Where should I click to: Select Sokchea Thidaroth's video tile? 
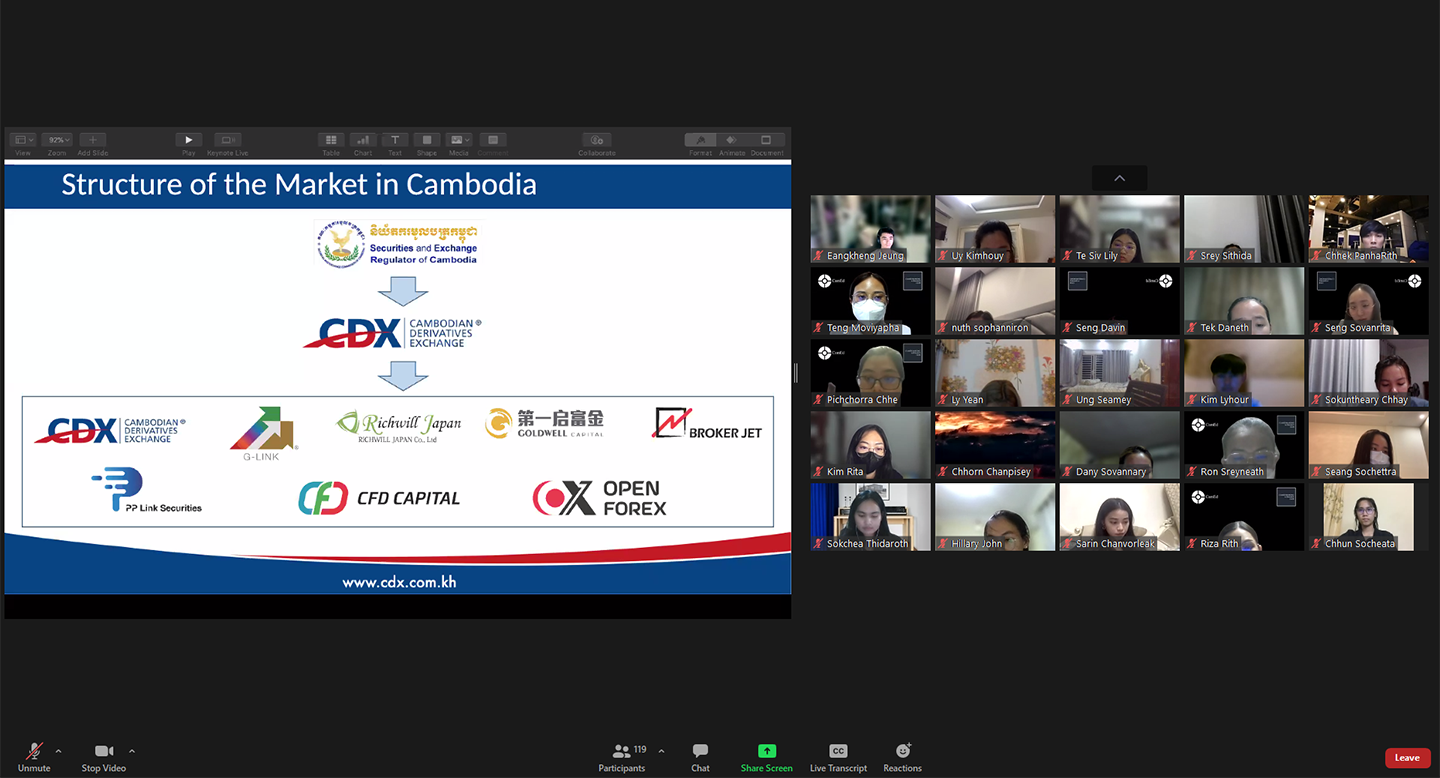point(870,517)
